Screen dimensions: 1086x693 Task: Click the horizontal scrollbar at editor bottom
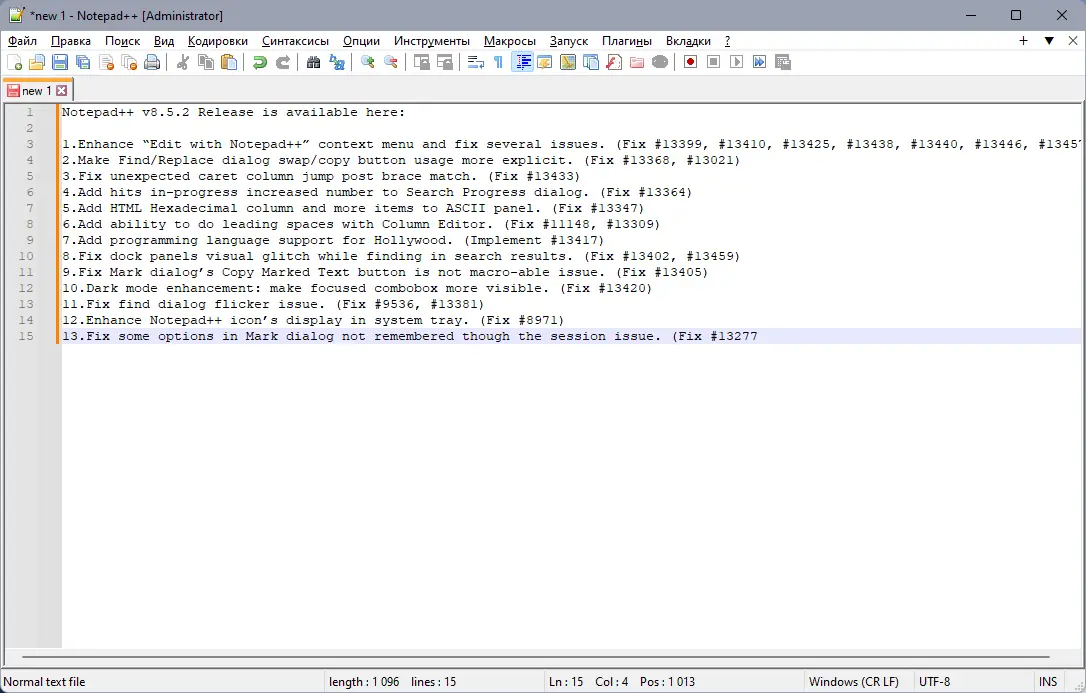coord(536,656)
